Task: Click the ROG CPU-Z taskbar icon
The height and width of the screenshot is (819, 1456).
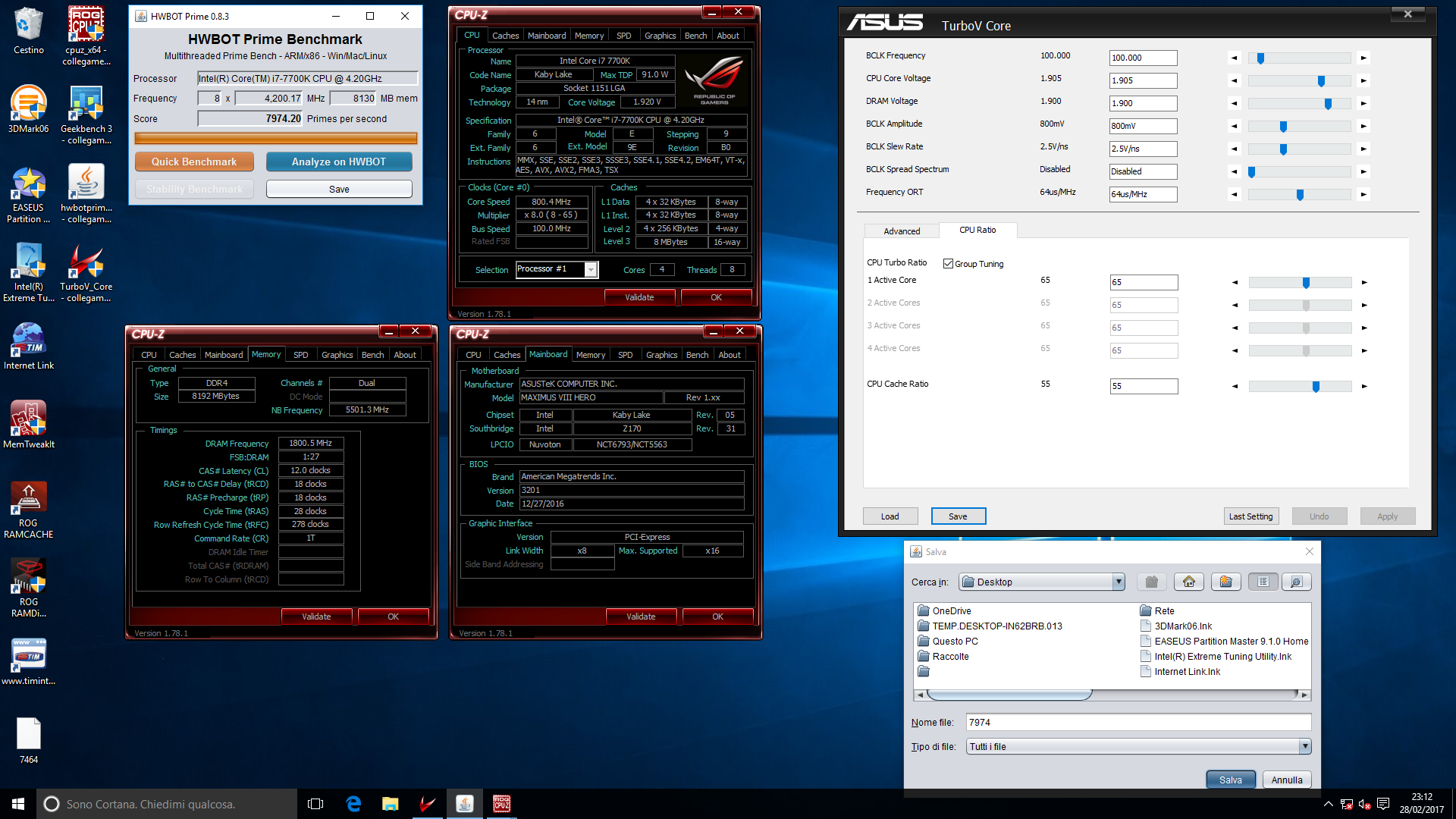Action: (x=501, y=804)
